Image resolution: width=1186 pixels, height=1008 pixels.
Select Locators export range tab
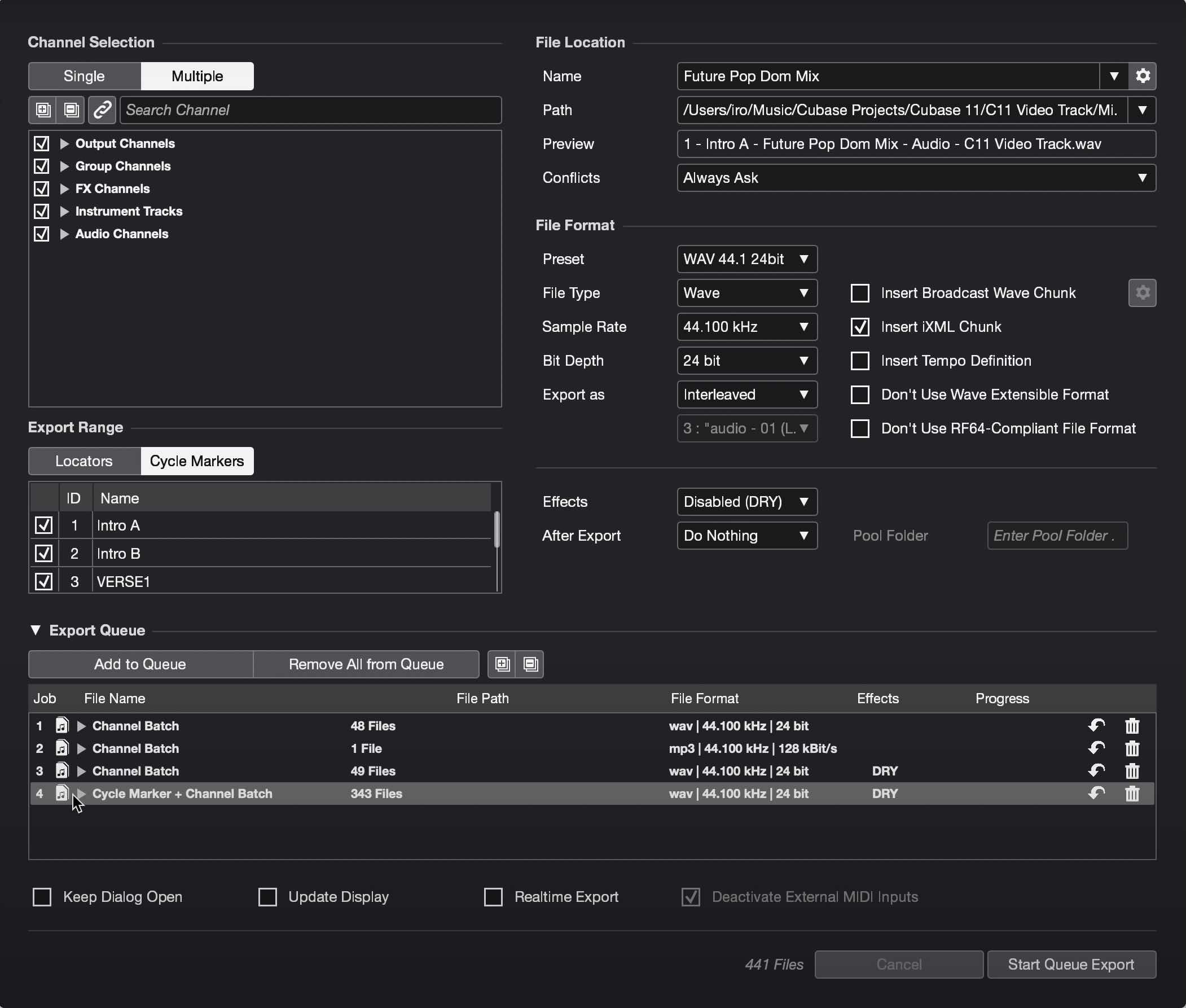(85, 461)
